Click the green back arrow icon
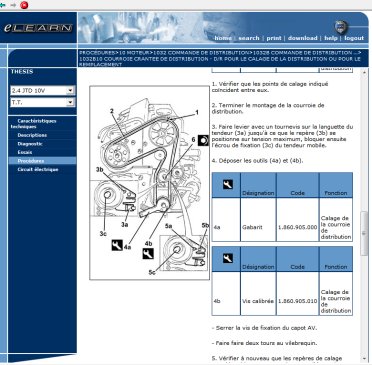The width and height of the screenshot is (372, 365). click(x=2, y=5)
